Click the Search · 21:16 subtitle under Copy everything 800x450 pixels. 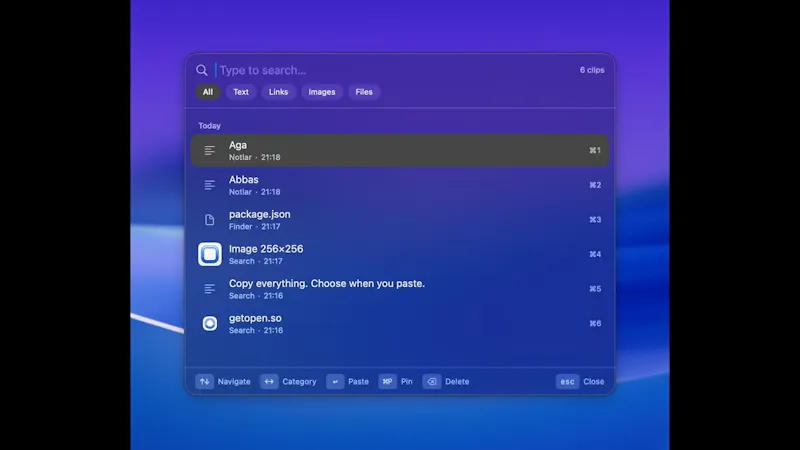[256, 296]
